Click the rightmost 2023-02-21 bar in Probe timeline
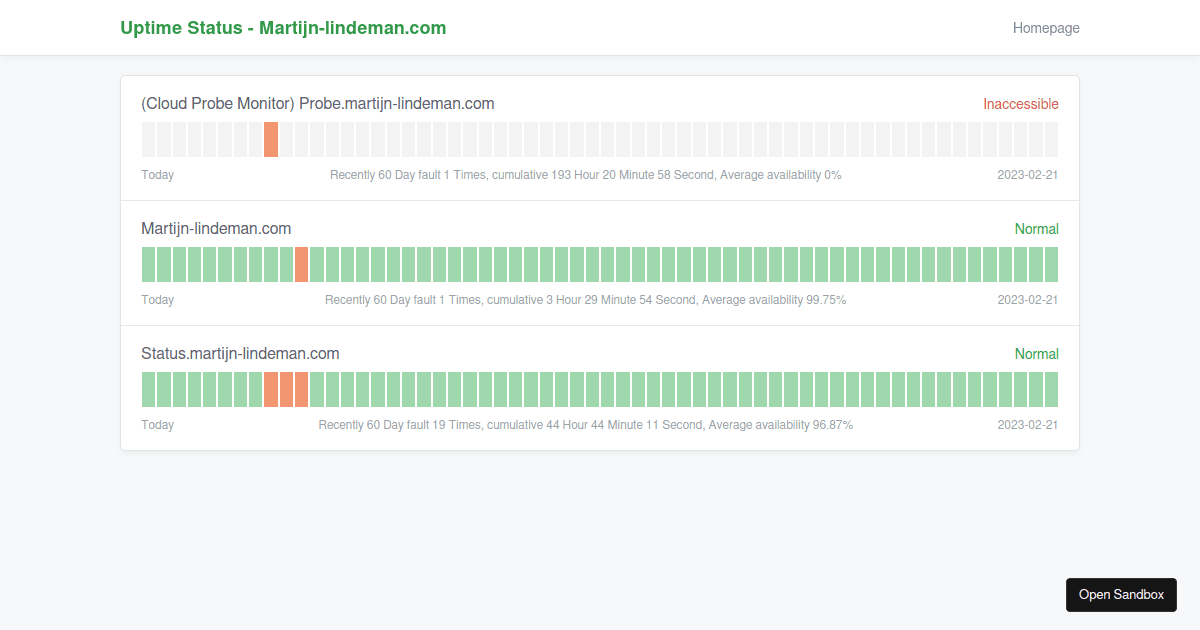1200x630 pixels. point(1052,138)
